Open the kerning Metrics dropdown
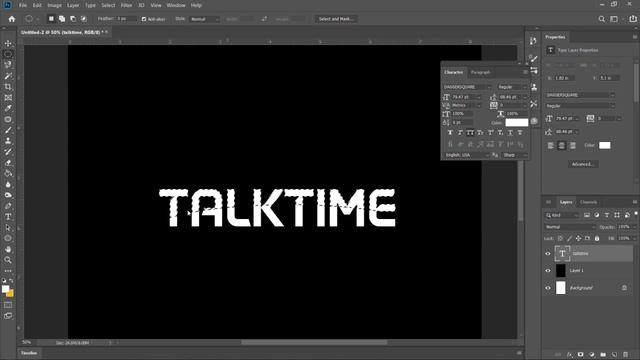Screen dimensions: 640x360 click(x=466, y=105)
